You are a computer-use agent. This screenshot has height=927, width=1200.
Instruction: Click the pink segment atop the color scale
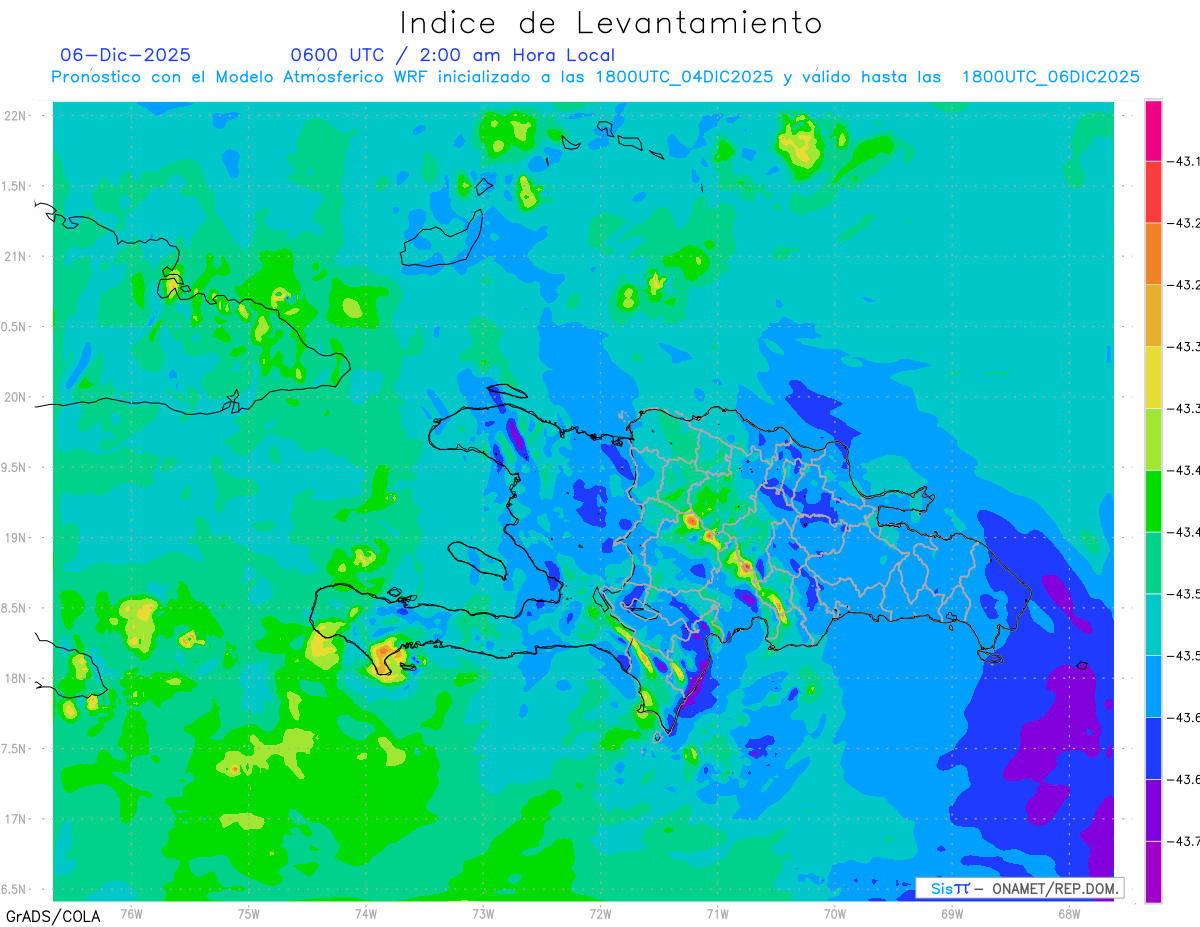[x=1153, y=131]
